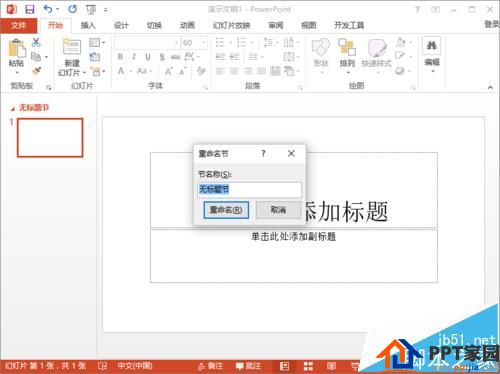This screenshot has height=374, width=500.
Task: Click Clear All Formatting icon
Action: pos(201,71)
